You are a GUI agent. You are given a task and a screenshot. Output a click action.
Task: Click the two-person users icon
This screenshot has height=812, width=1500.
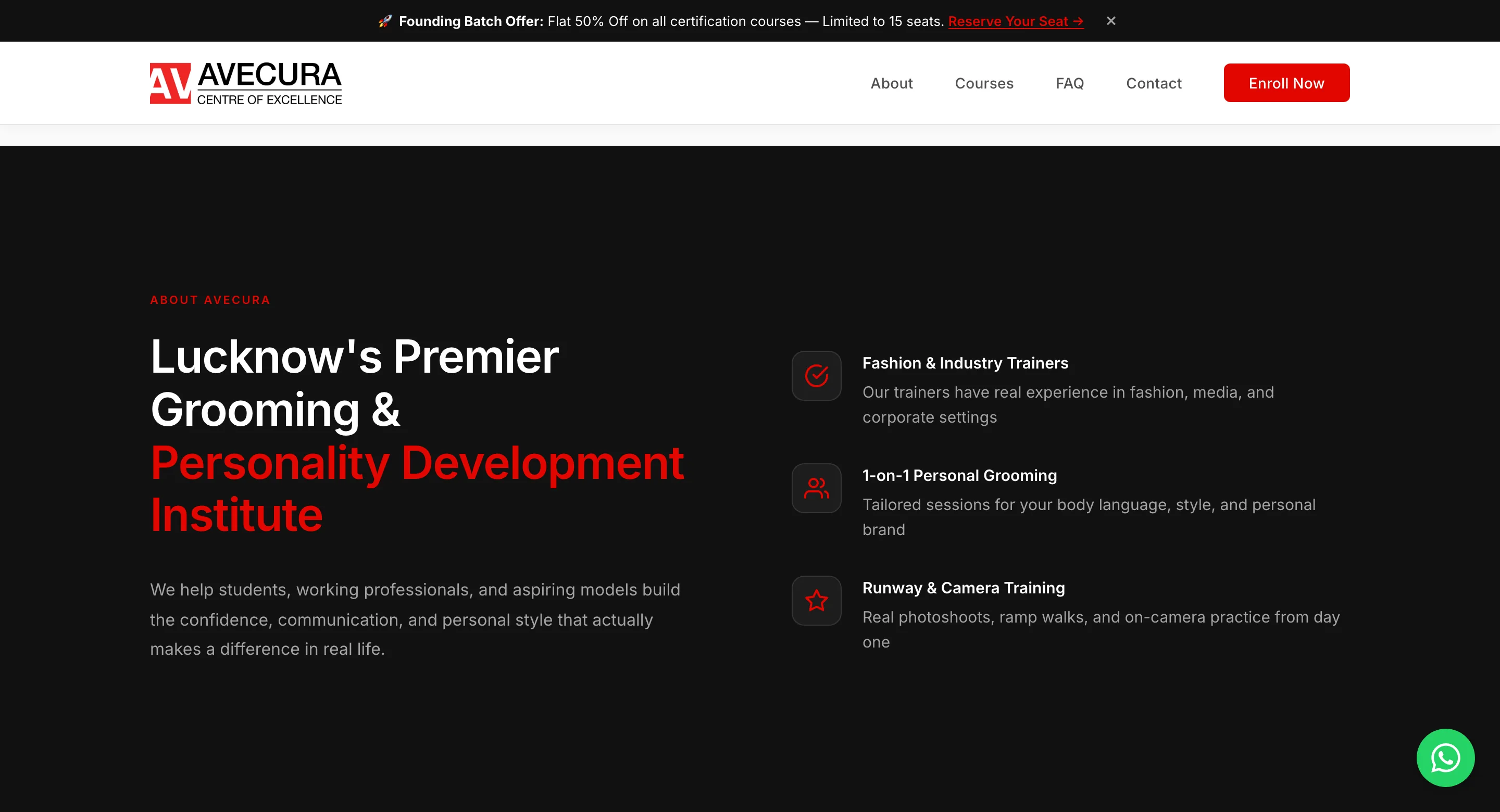coord(816,488)
